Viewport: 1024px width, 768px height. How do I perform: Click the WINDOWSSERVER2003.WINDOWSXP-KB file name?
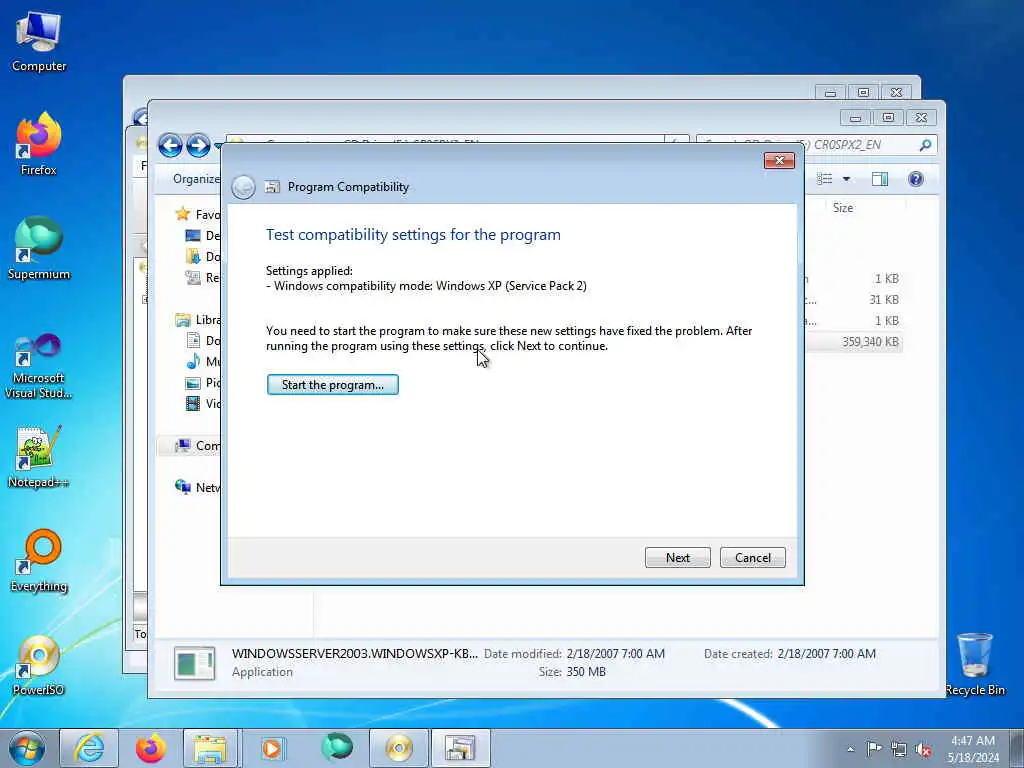355,654
